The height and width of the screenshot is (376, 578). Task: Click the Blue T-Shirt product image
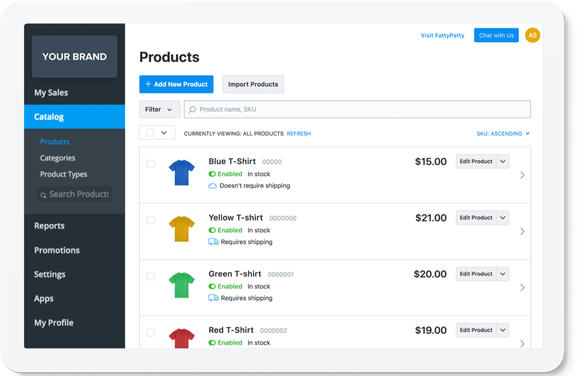pos(181,172)
